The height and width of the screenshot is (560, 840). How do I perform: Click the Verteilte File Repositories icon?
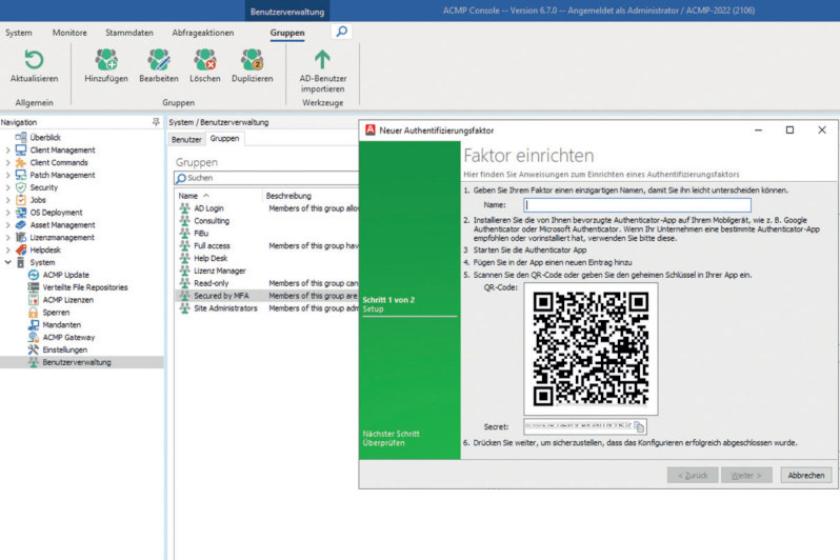33,287
